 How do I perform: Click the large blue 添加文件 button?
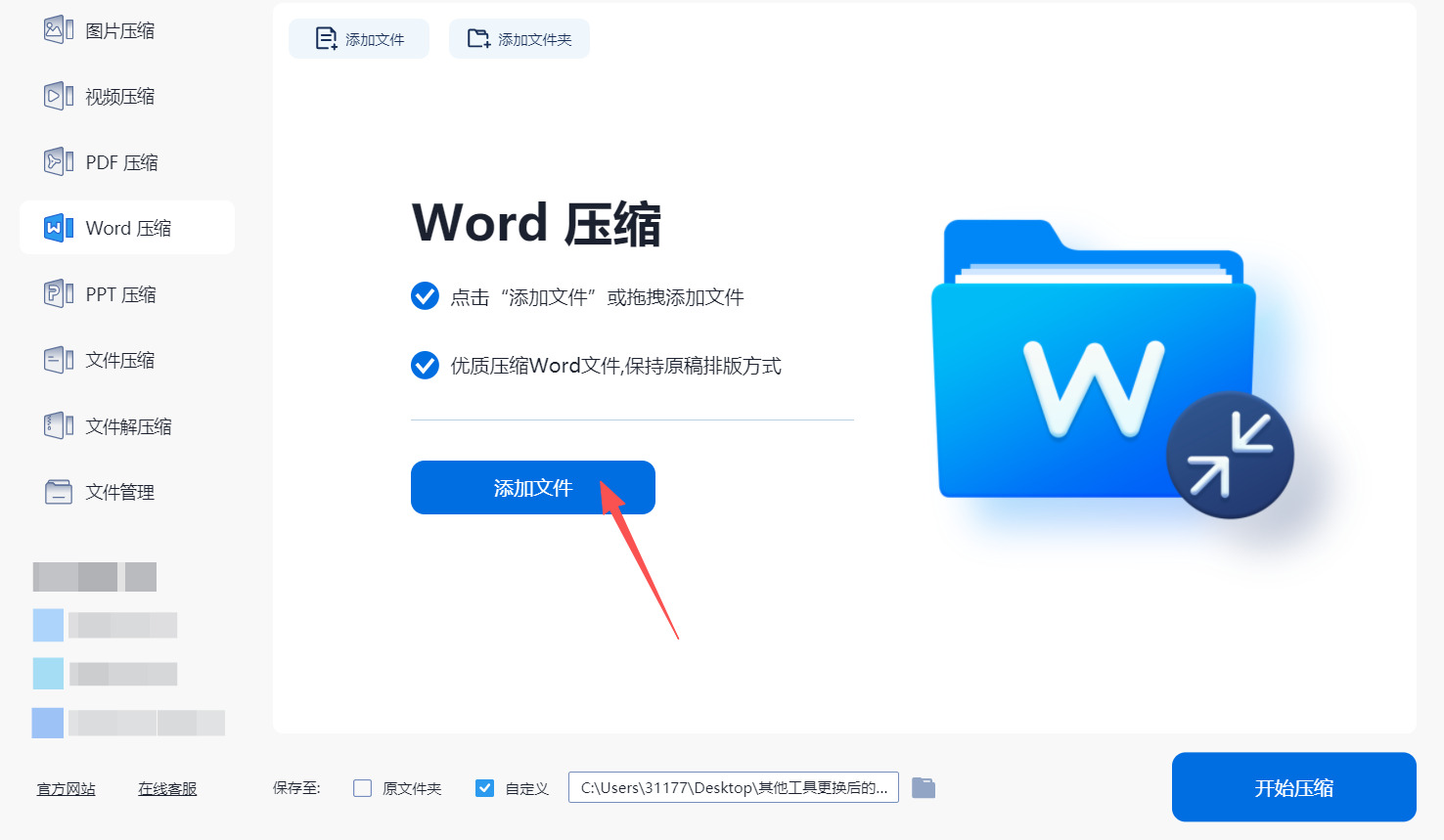click(x=533, y=487)
